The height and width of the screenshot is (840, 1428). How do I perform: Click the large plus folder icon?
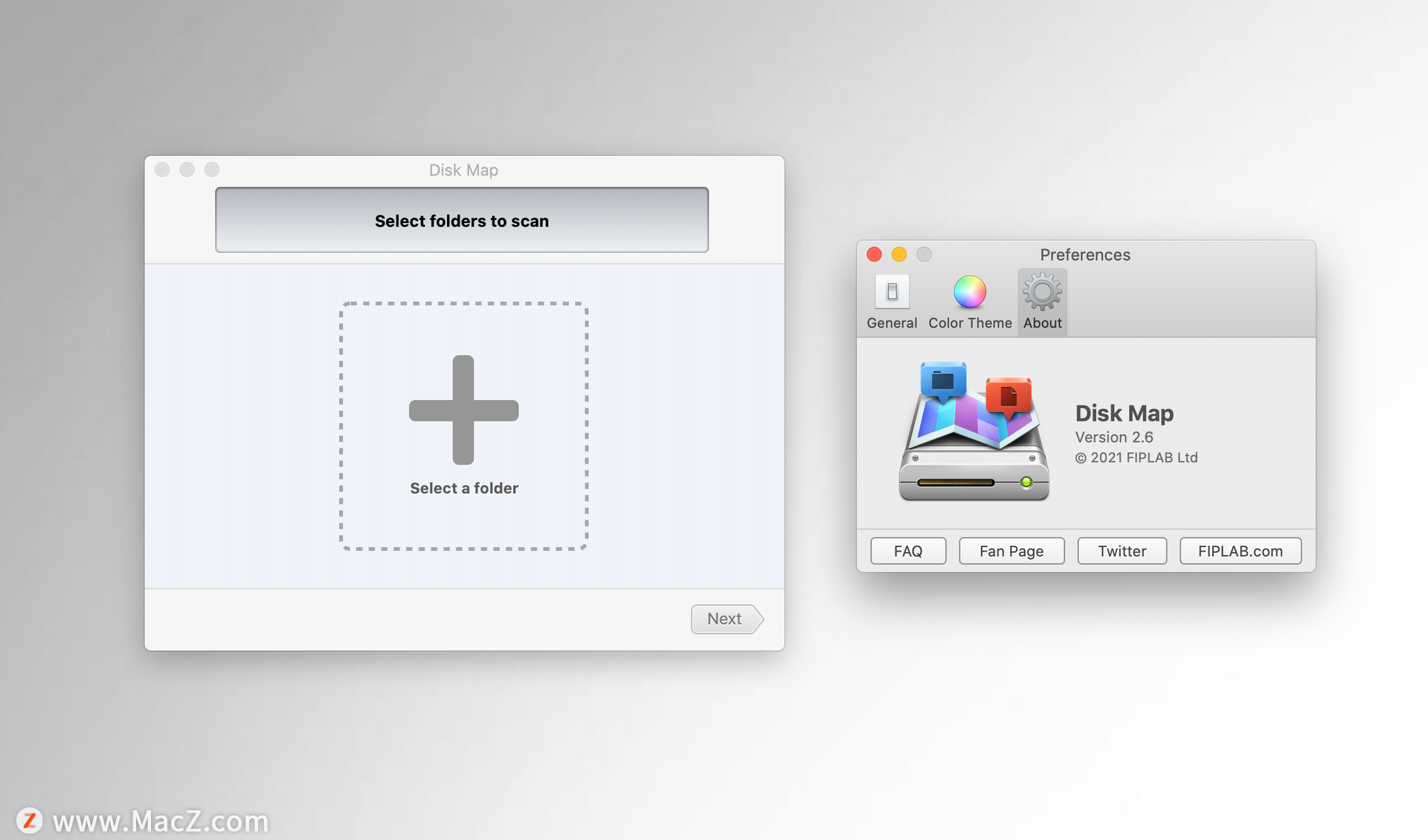463,410
